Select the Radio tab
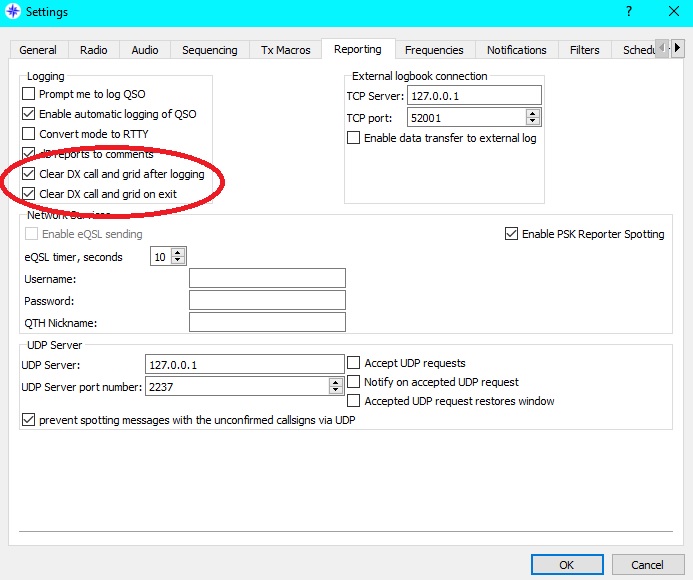The height and width of the screenshot is (580, 693). (94, 50)
